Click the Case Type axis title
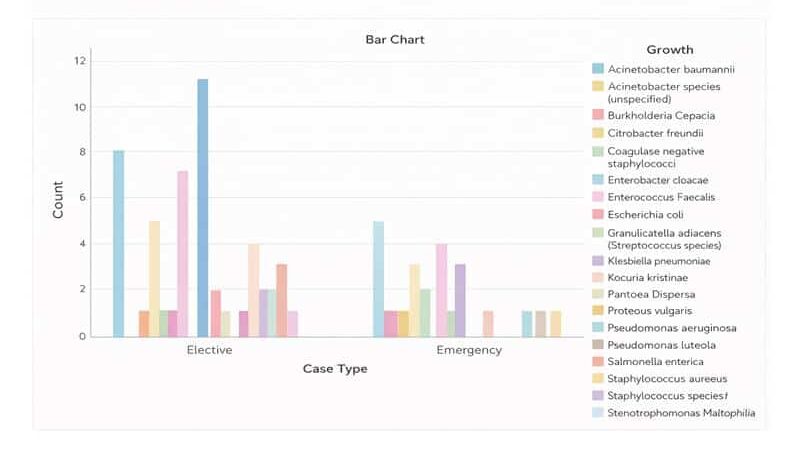The image size is (800, 452). coord(335,369)
